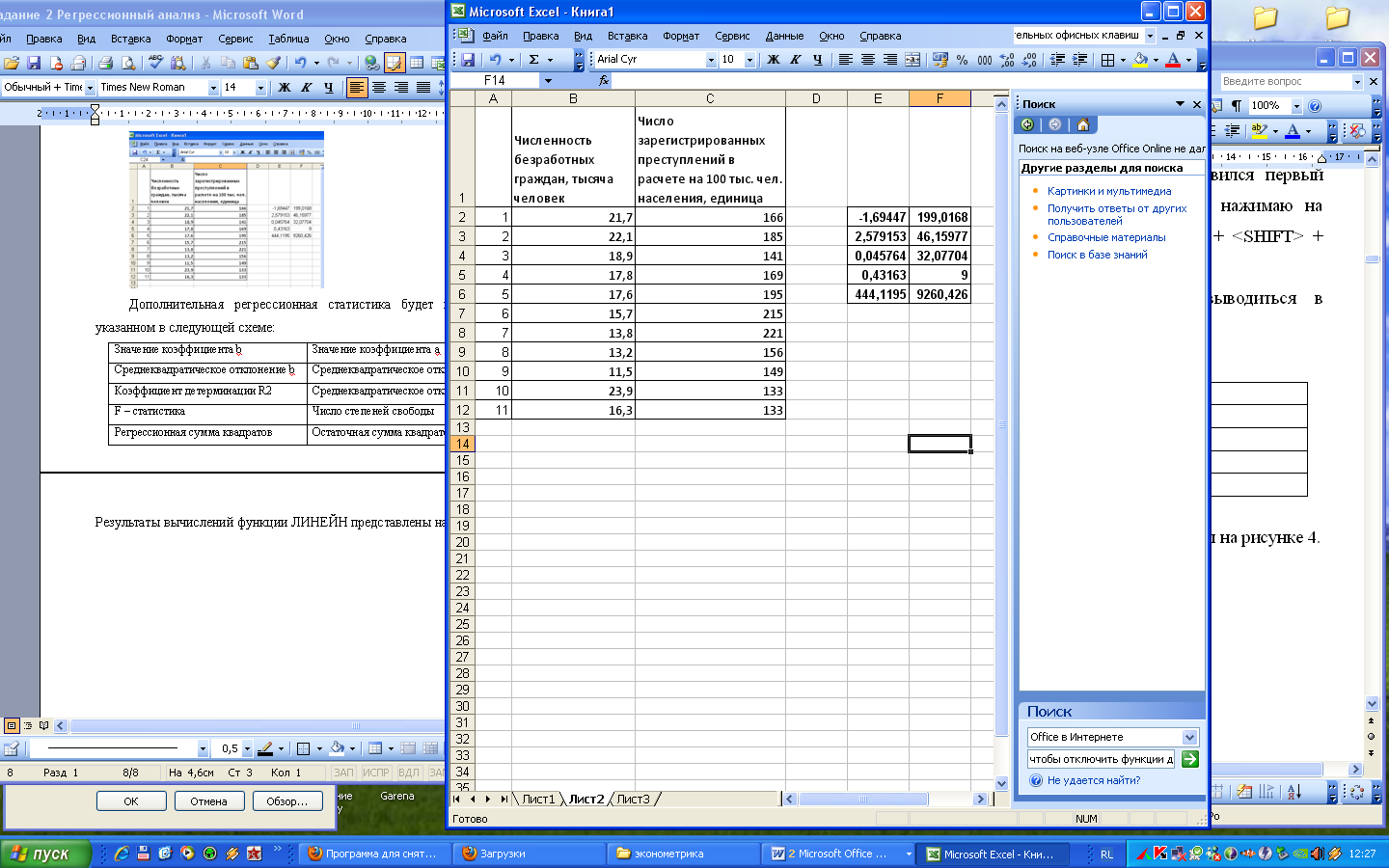This screenshot has width=1389, height=868.
Task: Switch to the Лист1 sheet tab
Action: (x=538, y=800)
